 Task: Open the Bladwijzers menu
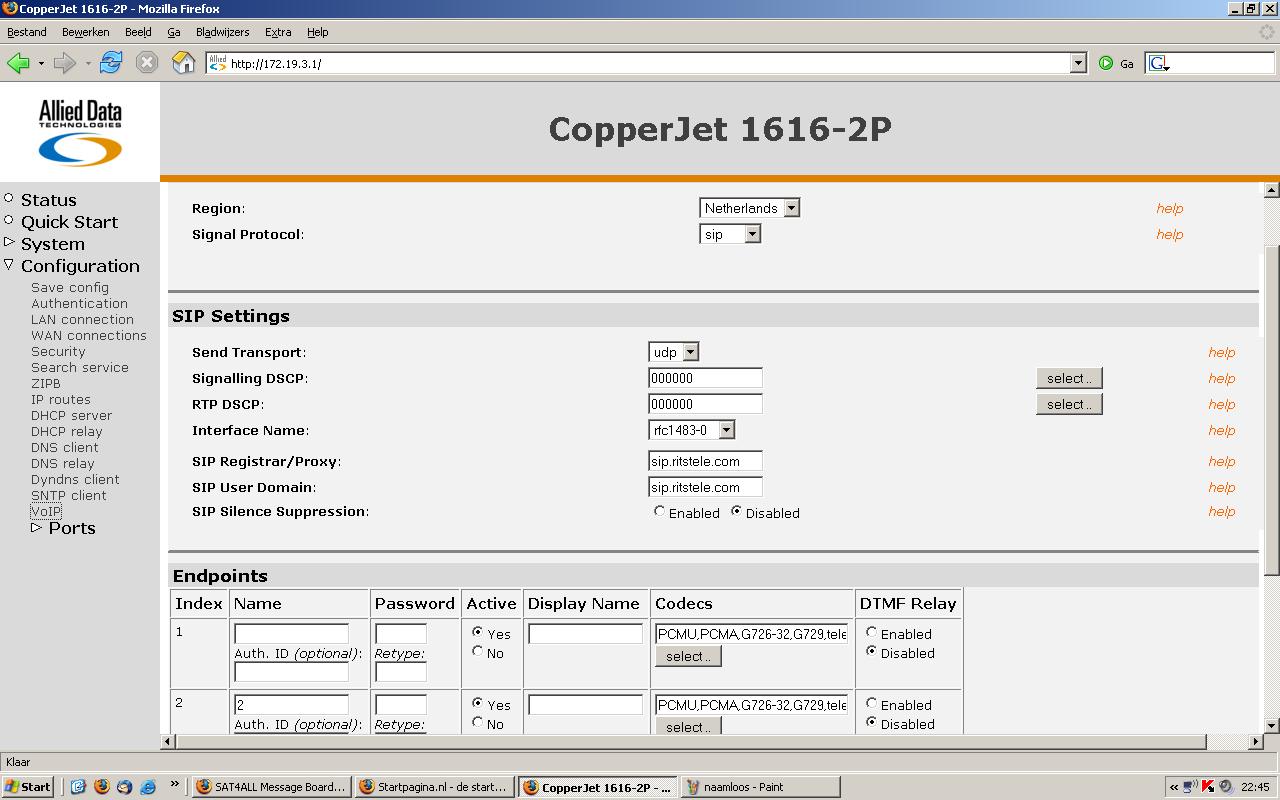click(x=222, y=32)
